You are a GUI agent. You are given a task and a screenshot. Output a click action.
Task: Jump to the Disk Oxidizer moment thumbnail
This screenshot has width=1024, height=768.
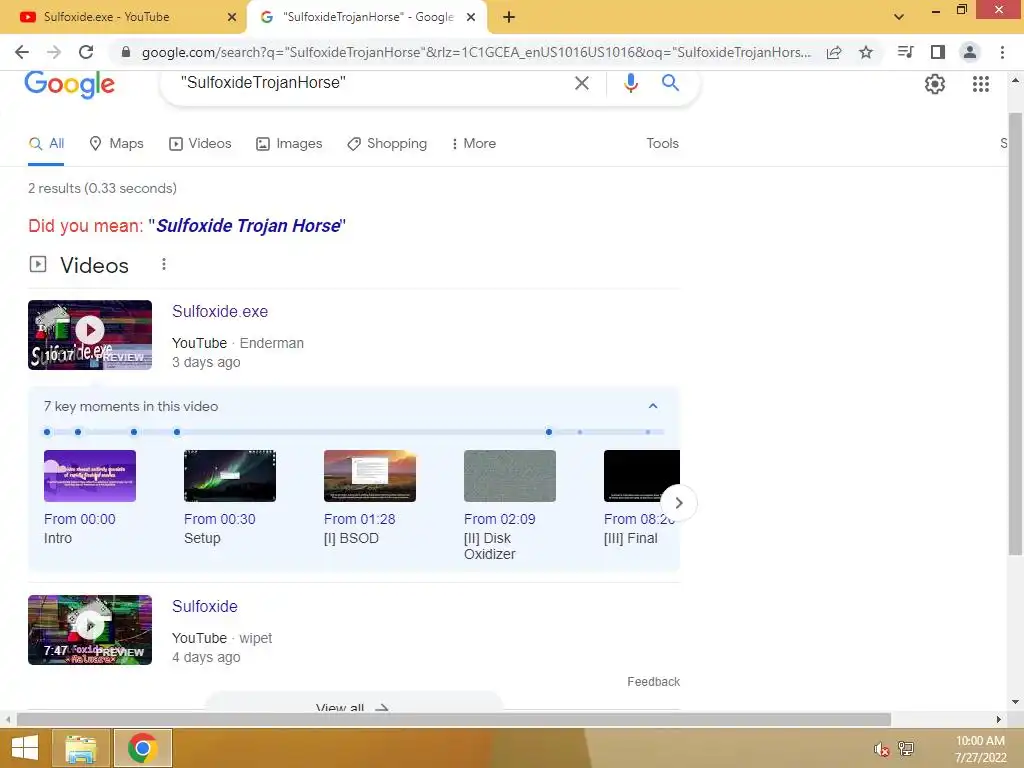point(510,476)
